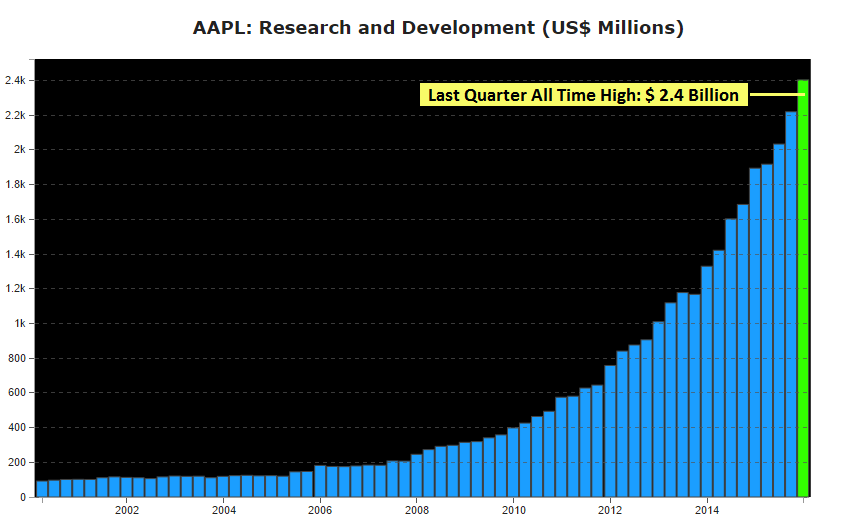Click the 2006 x-axis label
This screenshot has height=526, width=842.
click(x=320, y=510)
